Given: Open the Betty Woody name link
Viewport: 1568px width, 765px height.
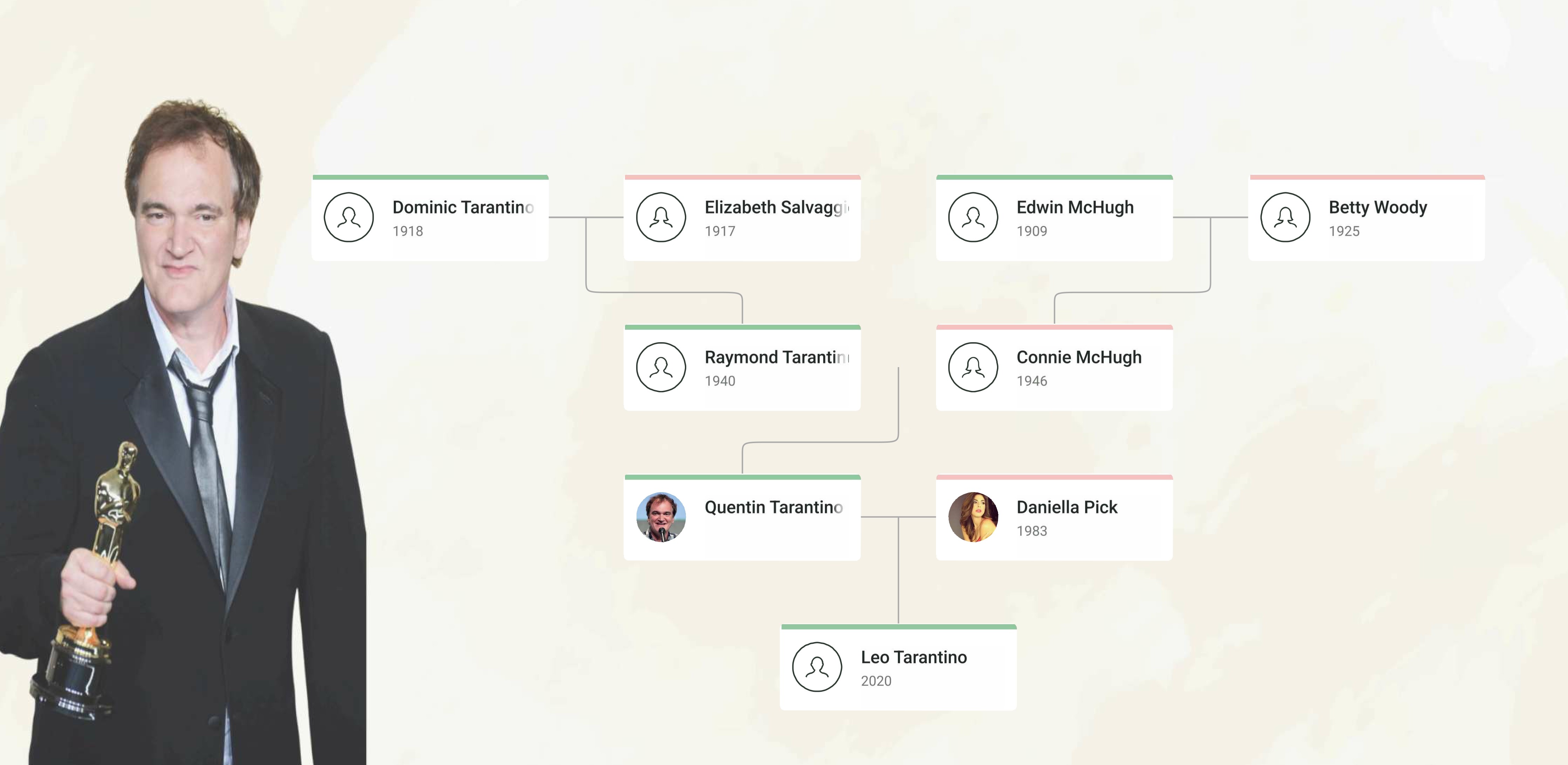Looking at the screenshot, I should click(x=1377, y=207).
